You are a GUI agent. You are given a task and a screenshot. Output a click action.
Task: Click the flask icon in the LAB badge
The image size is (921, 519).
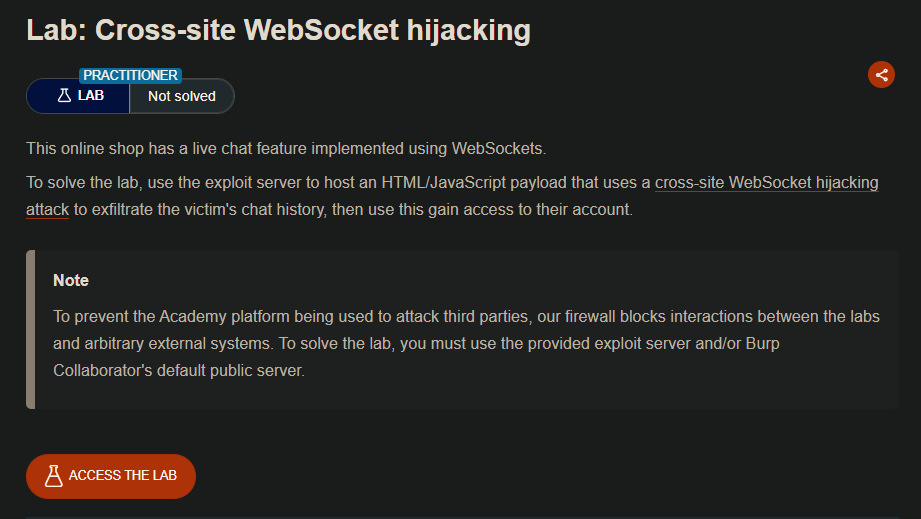64,96
